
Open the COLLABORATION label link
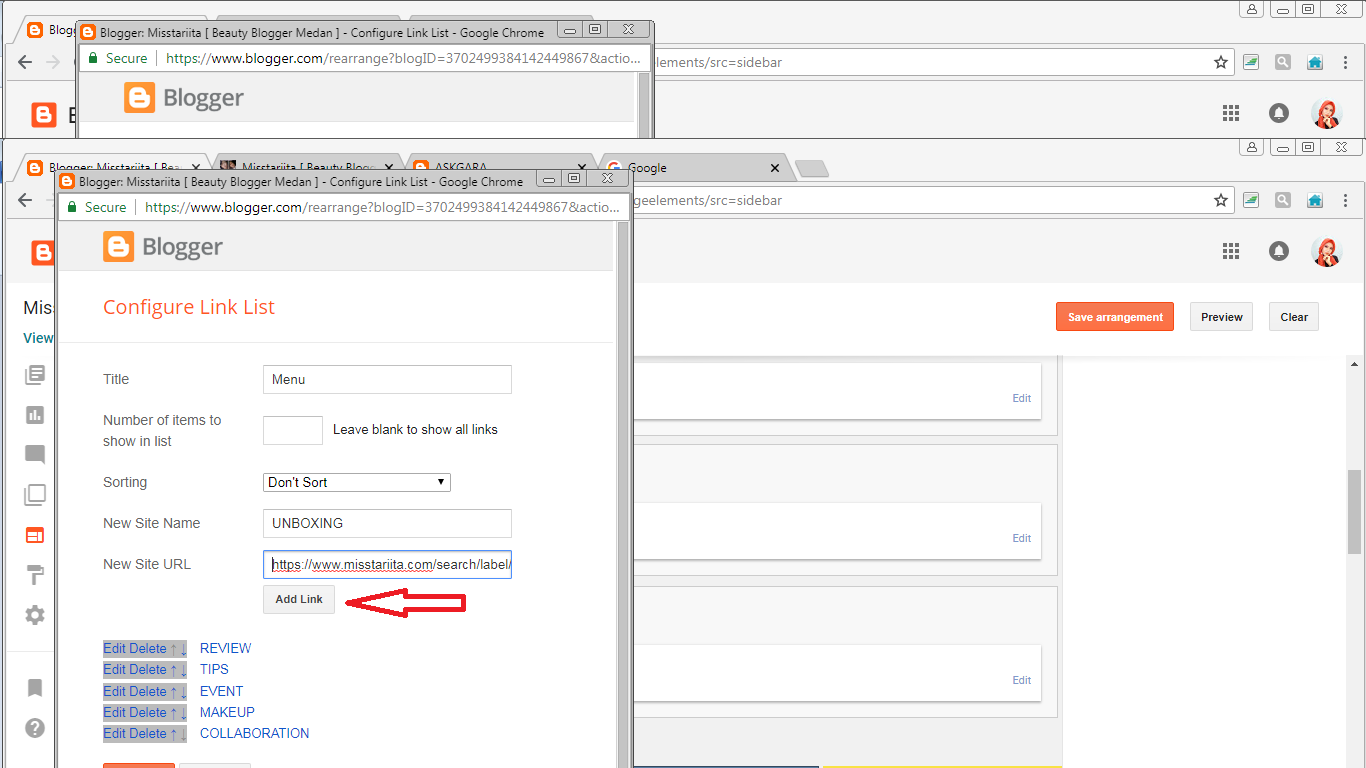coord(255,734)
